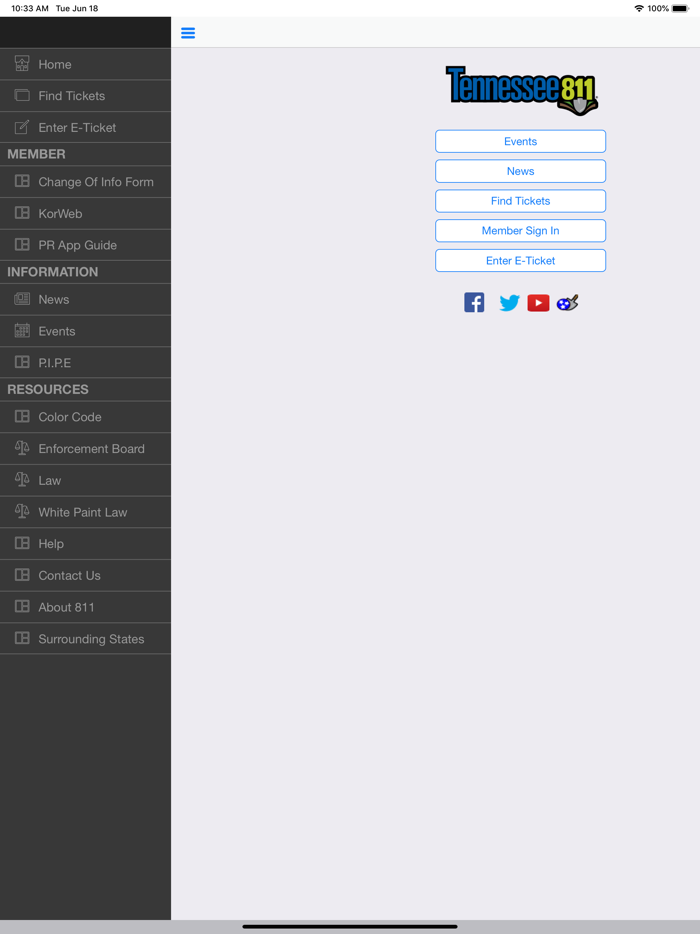Select Find Tickets in the sidebar

[85, 96]
